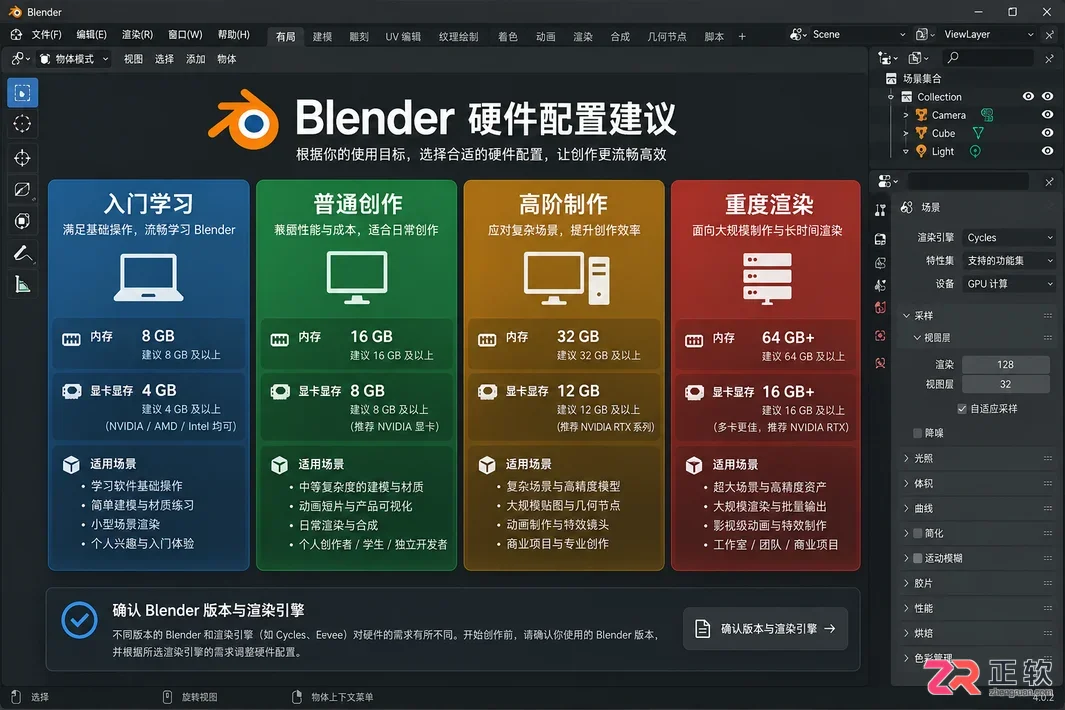Switch to the 建模 workspace tab
This screenshot has width=1065, height=710.
(x=322, y=37)
